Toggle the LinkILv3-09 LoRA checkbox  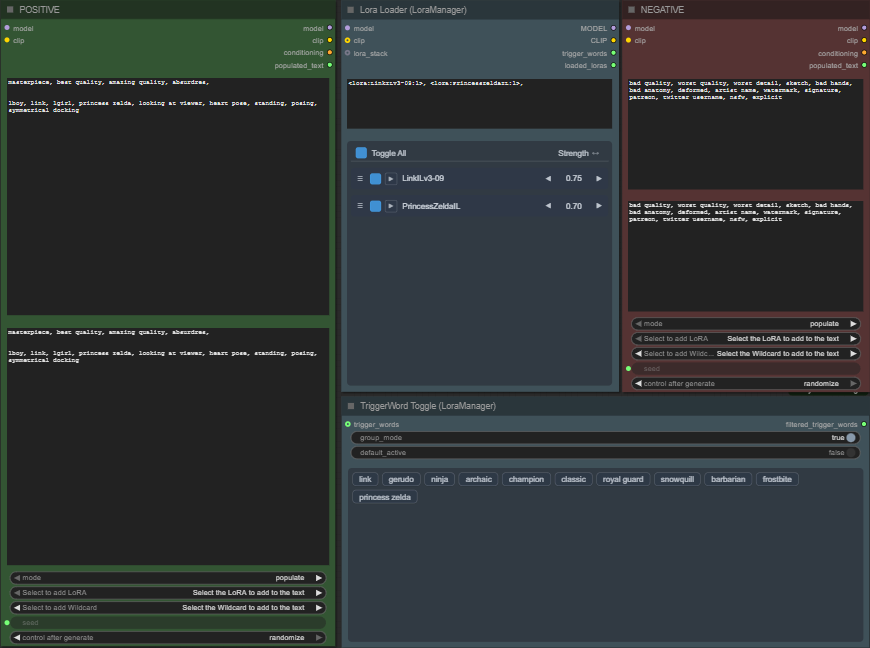pyautogui.click(x=375, y=179)
